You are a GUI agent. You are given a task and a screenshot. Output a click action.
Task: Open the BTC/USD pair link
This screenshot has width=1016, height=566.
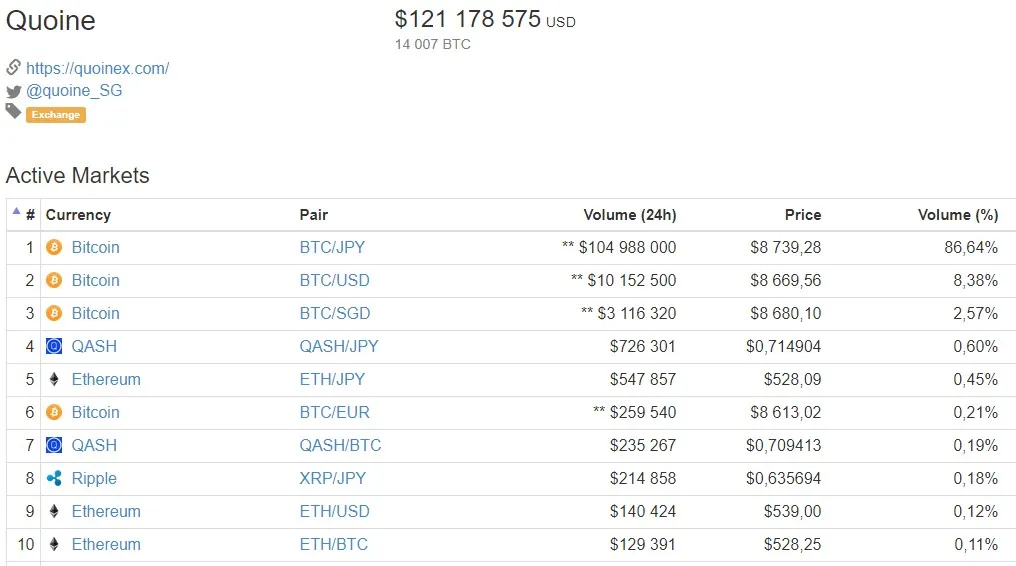[x=334, y=280]
